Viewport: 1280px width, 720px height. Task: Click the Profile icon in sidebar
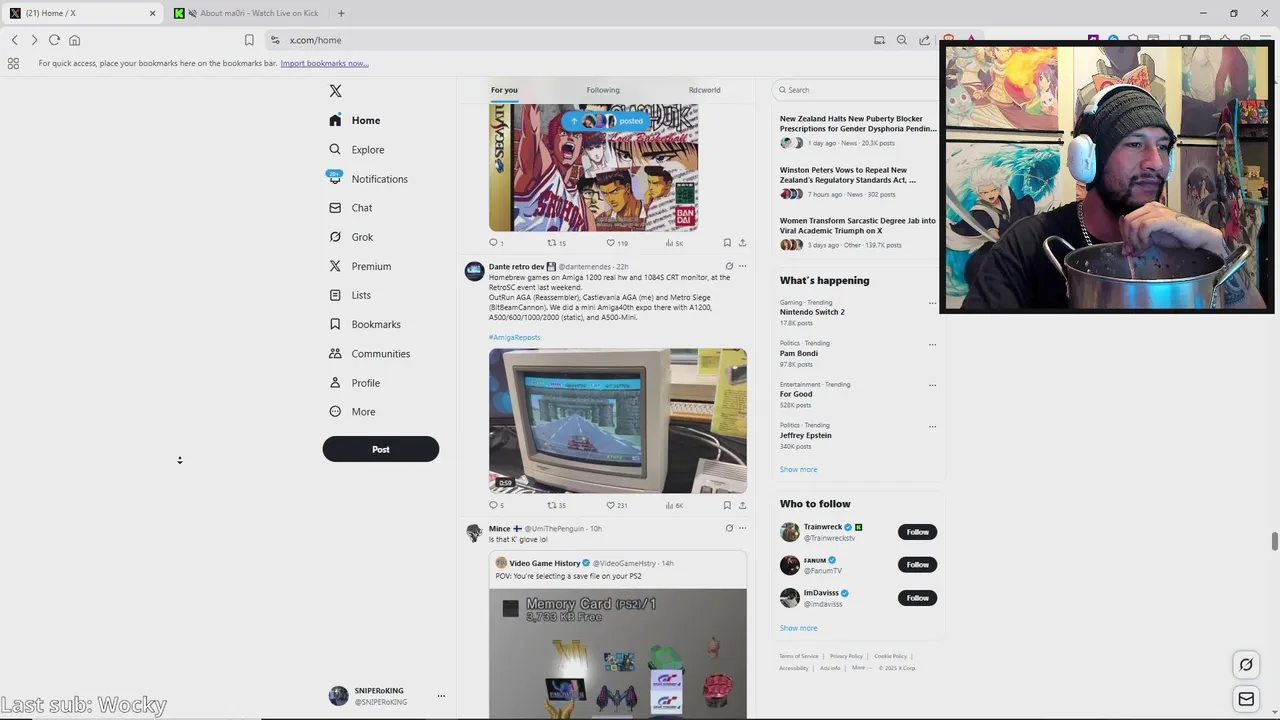(x=335, y=383)
